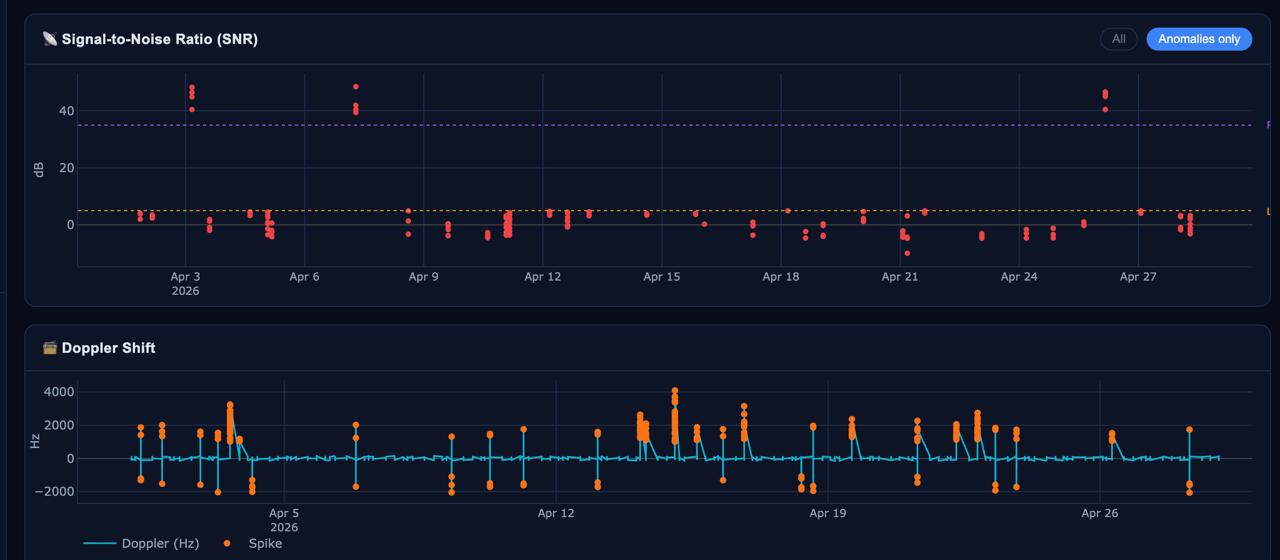Click the Apr 24 SNR axis label
1280x560 pixels.
tap(1019, 277)
